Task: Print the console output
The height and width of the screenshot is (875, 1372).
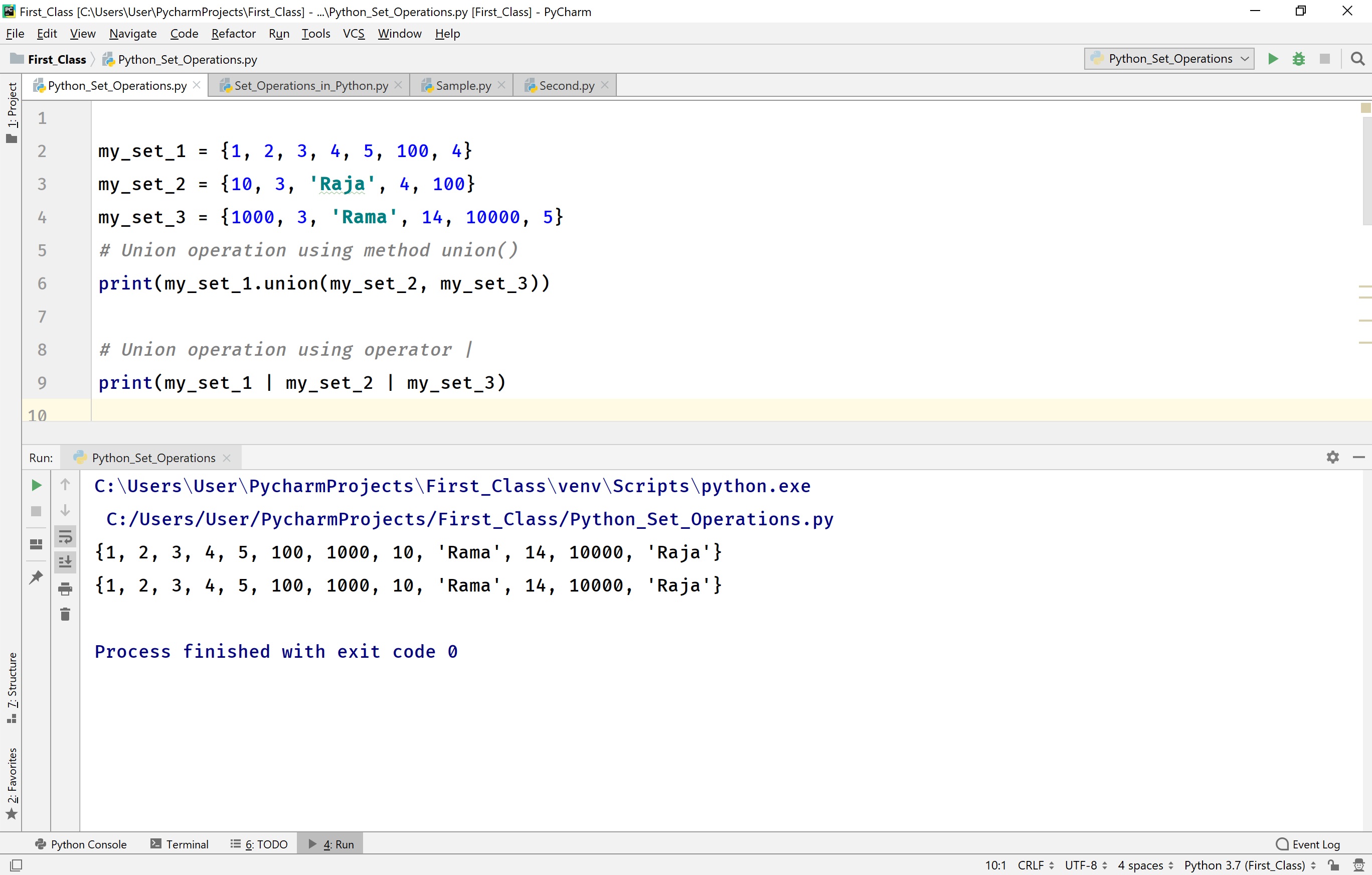Action: click(x=65, y=590)
